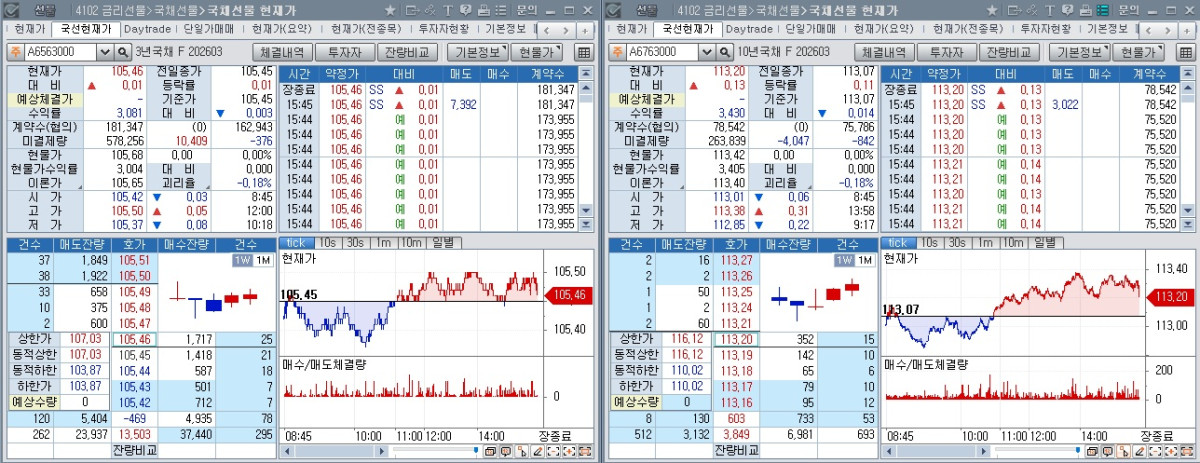Toggle 1M button in left window order book
Screen dimensions: 1200x463
coord(262,260)
